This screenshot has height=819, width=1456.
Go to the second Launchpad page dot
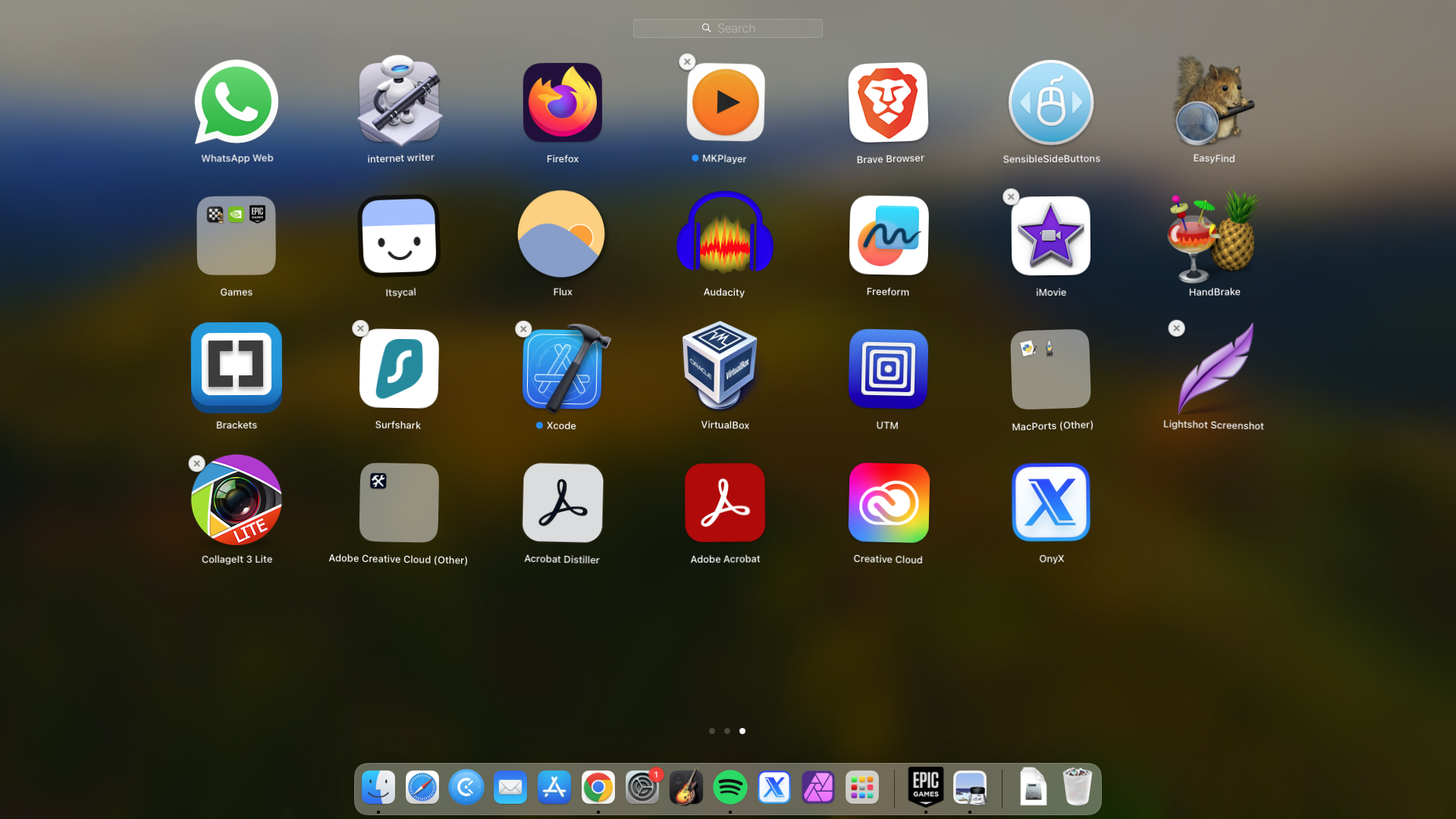click(x=727, y=731)
